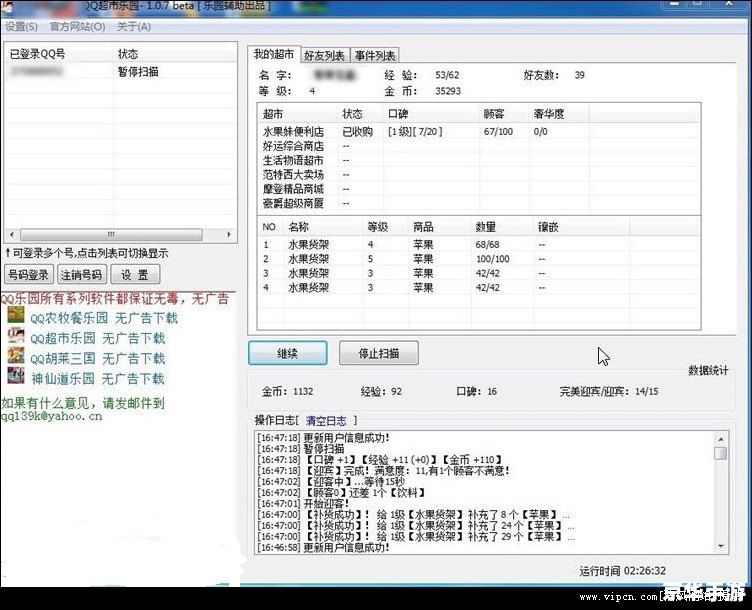Image resolution: width=752 pixels, height=610 pixels.
Task: Click the 神仙道乐园 icon
Action: pyautogui.click(x=16, y=375)
